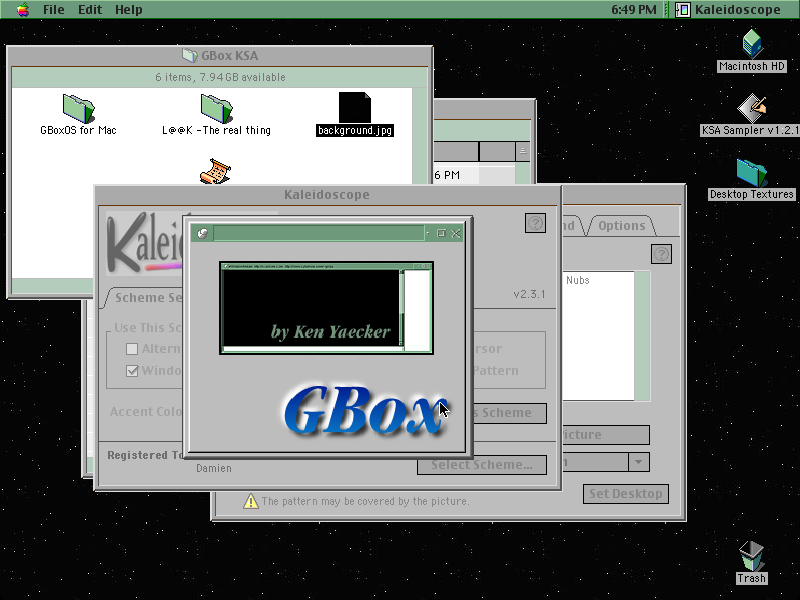Uncheck the Window checkbox in Kaleidoscope

[132, 371]
